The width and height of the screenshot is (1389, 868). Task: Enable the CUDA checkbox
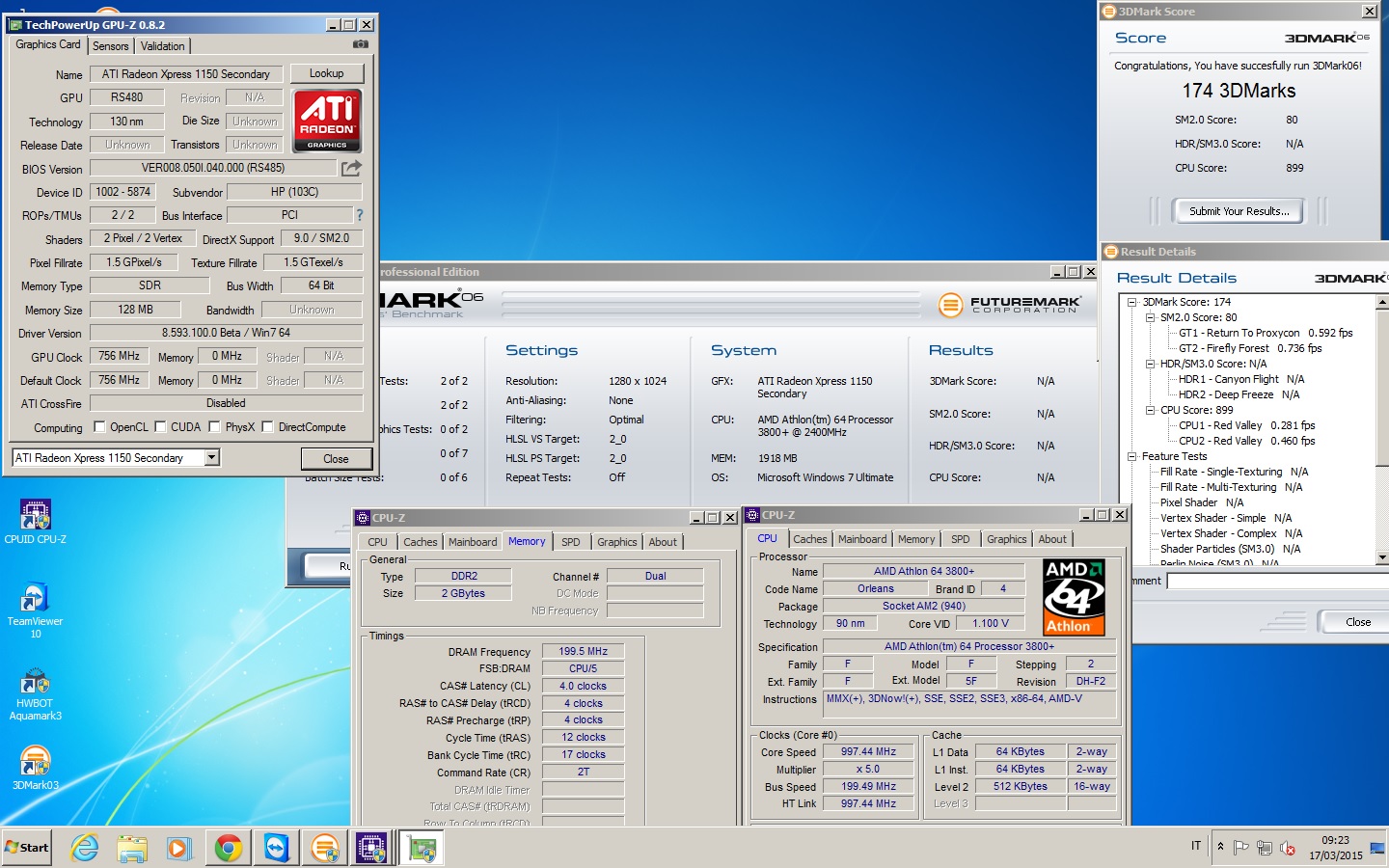click(x=160, y=426)
